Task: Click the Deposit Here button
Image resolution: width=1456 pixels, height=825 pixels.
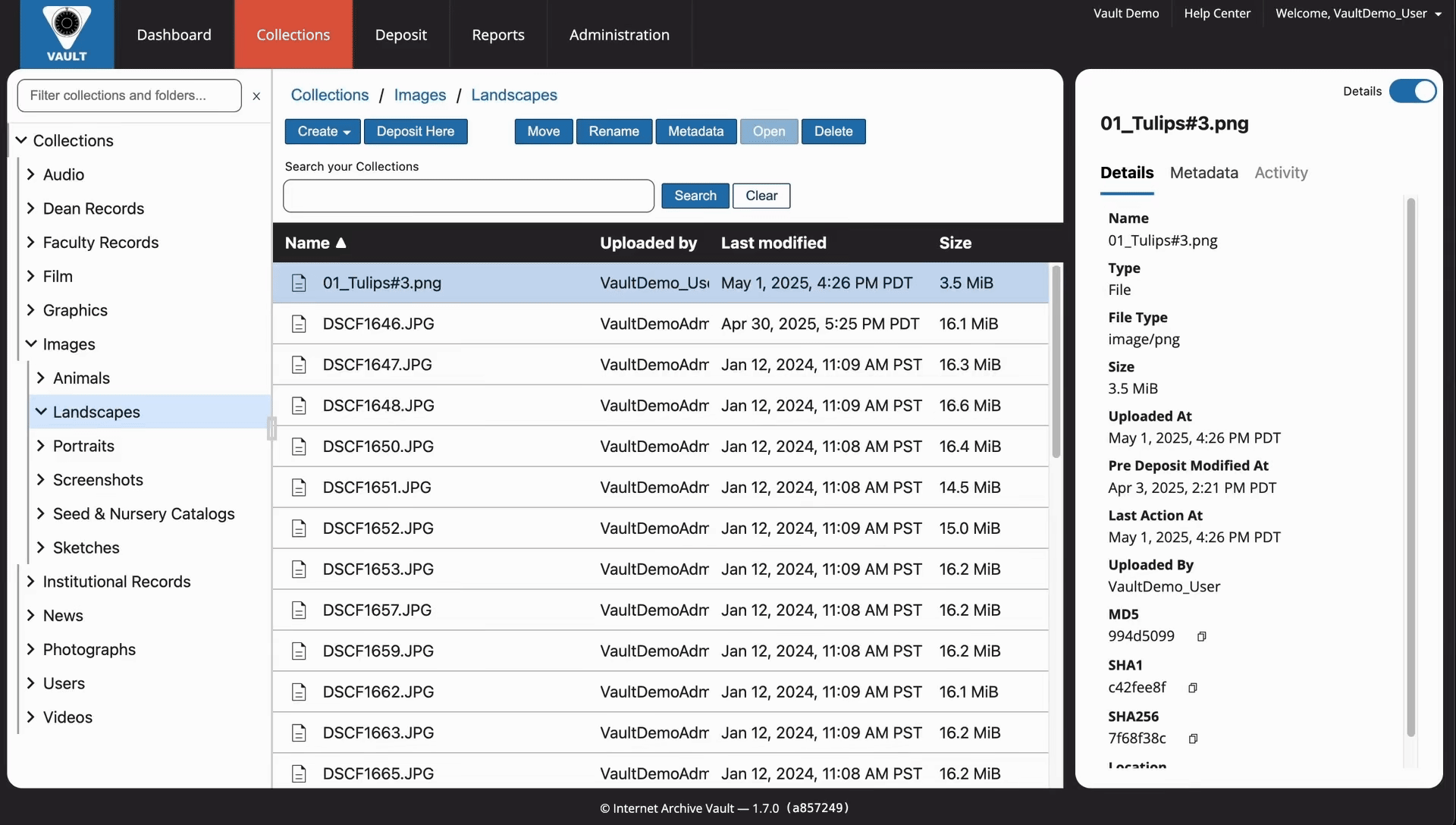Action: tap(416, 131)
